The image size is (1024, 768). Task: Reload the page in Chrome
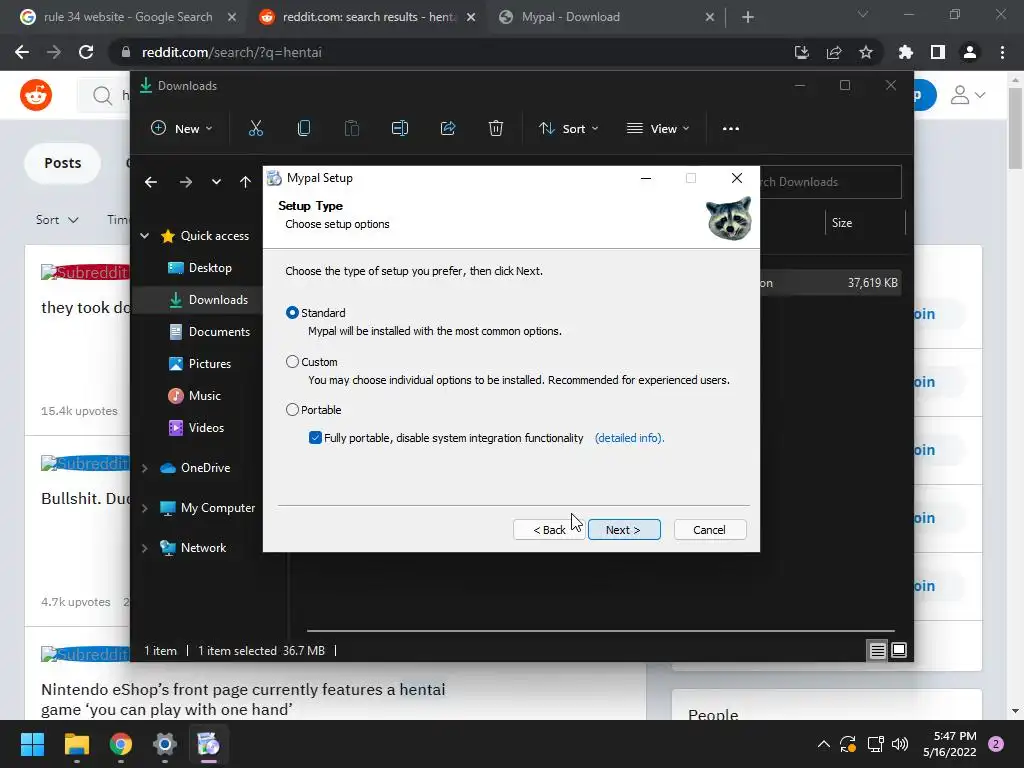(x=86, y=52)
